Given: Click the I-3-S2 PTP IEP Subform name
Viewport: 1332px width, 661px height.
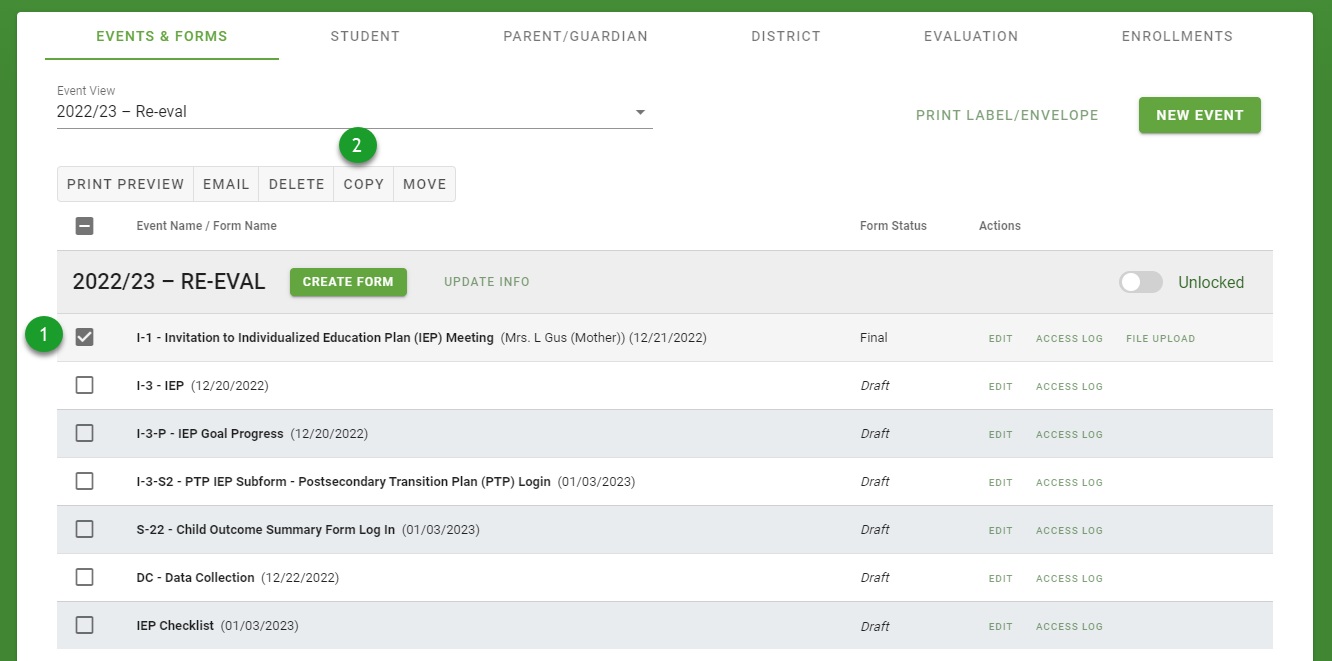Looking at the screenshot, I should pyautogui.click(x=343, y=482).
